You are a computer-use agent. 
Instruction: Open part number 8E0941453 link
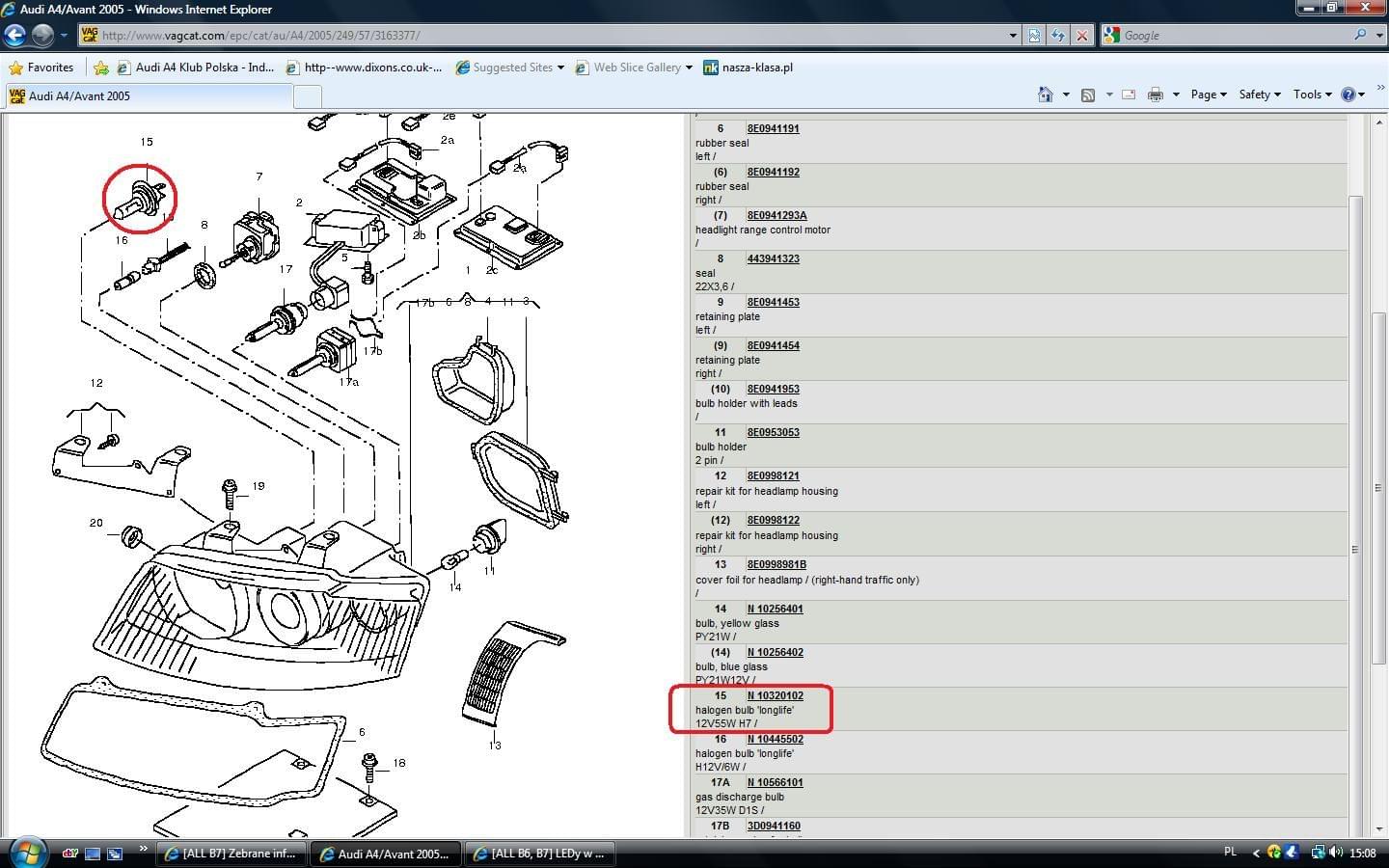click(x=773, y=302)
